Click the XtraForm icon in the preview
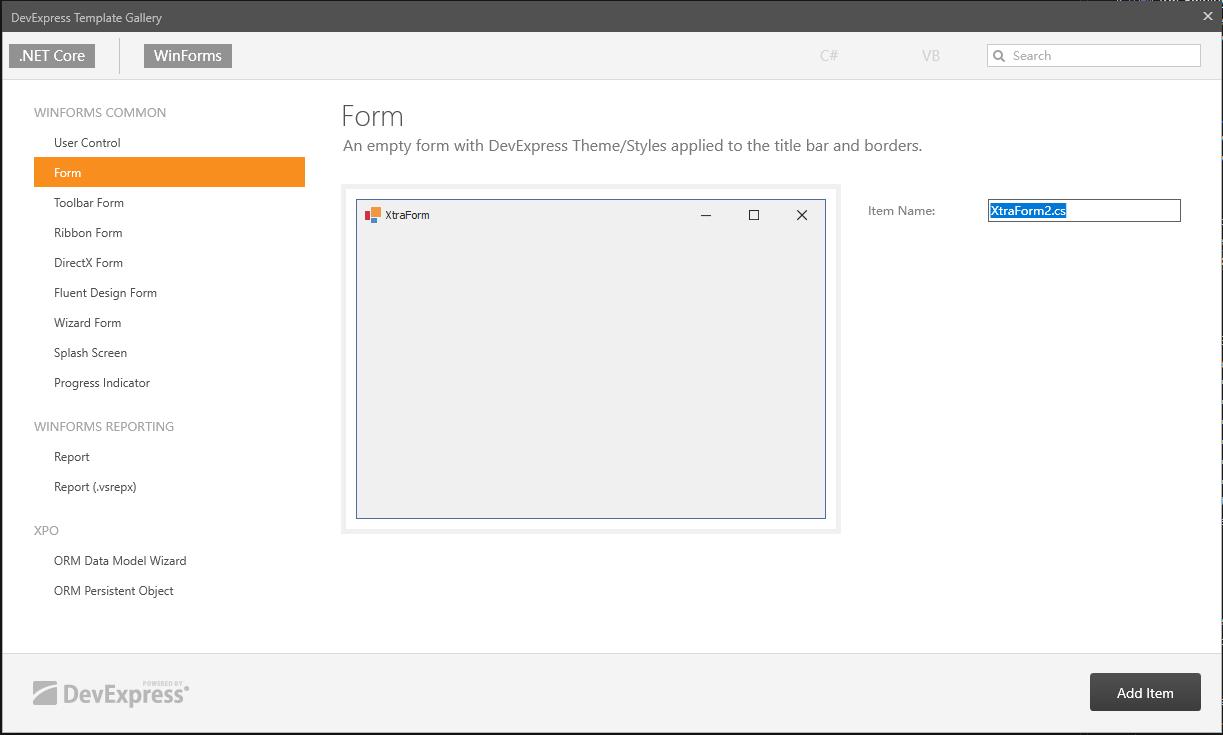The width and height of the screenshot is (1223, 735). 375,215
